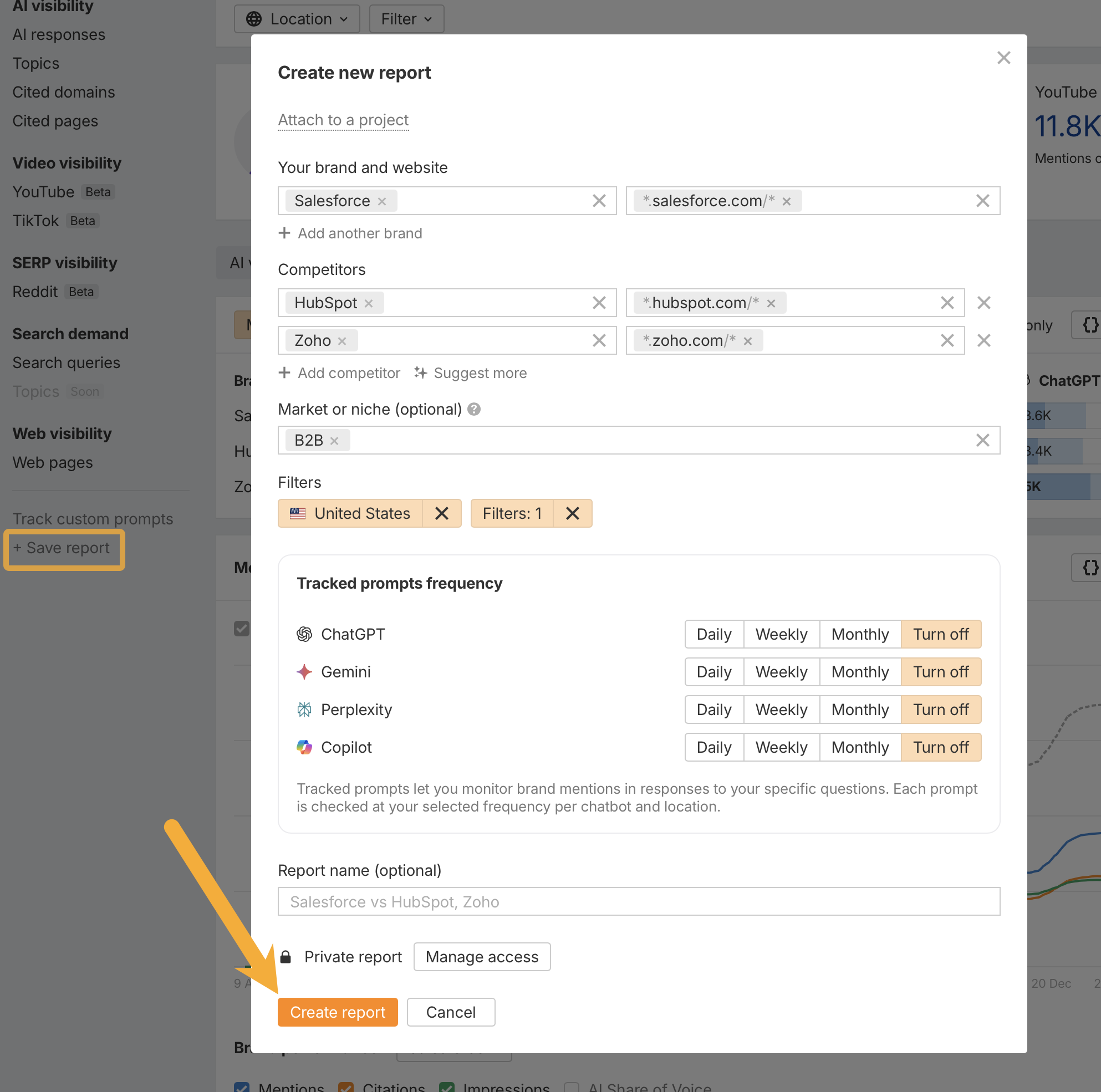This screenshot has height=1092, width=1101.
Task: Remove the HubSpot competitor tag
Action: (369, 303)
